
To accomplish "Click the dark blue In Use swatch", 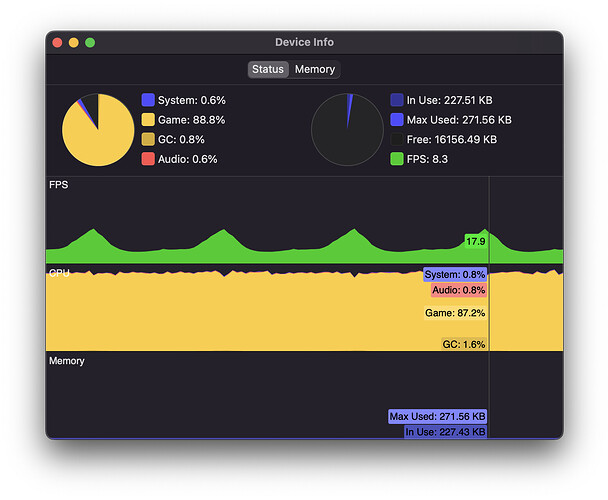I will point(397,100).
